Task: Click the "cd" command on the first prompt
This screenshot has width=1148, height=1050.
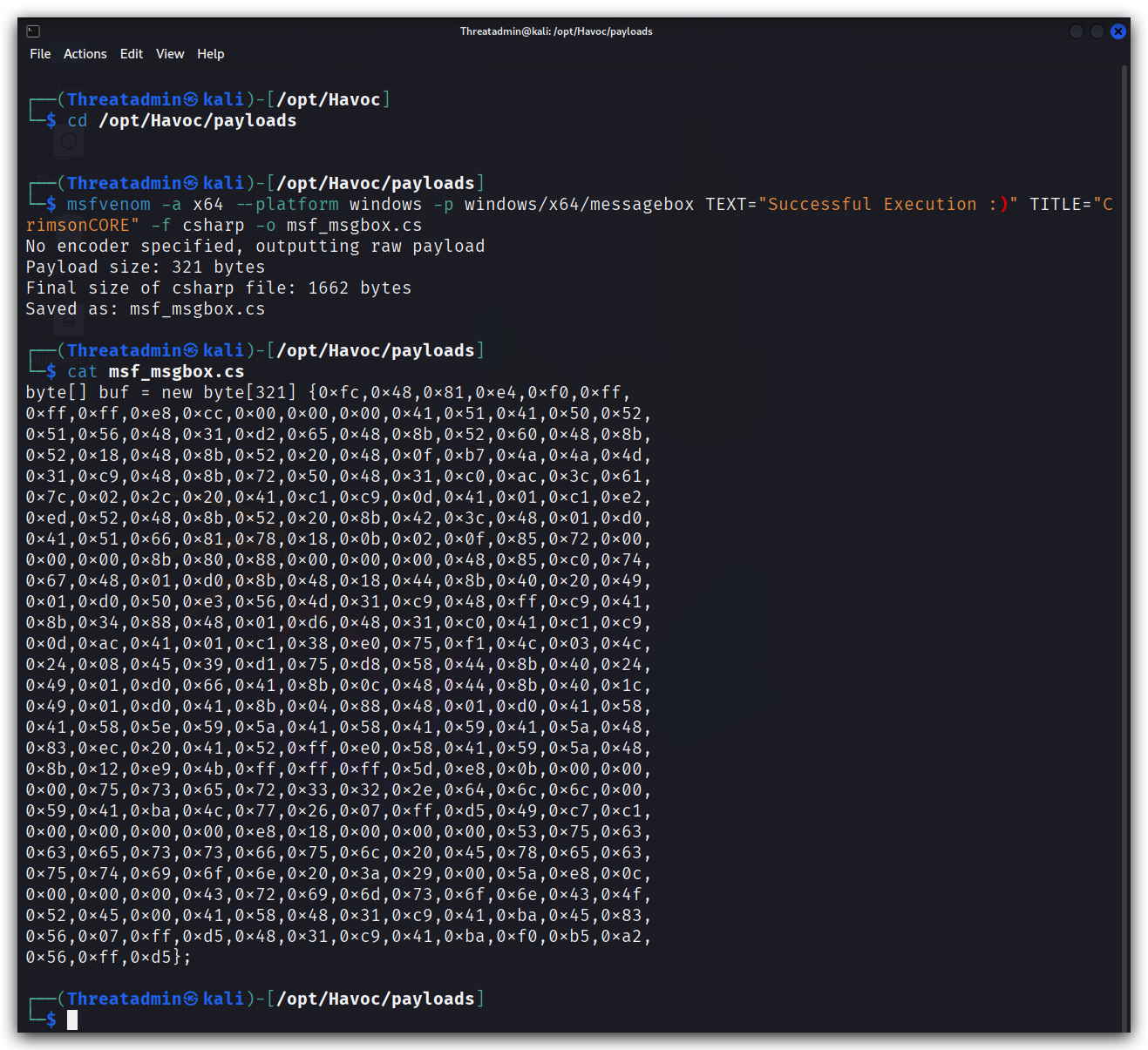Action: click(78, 120)
